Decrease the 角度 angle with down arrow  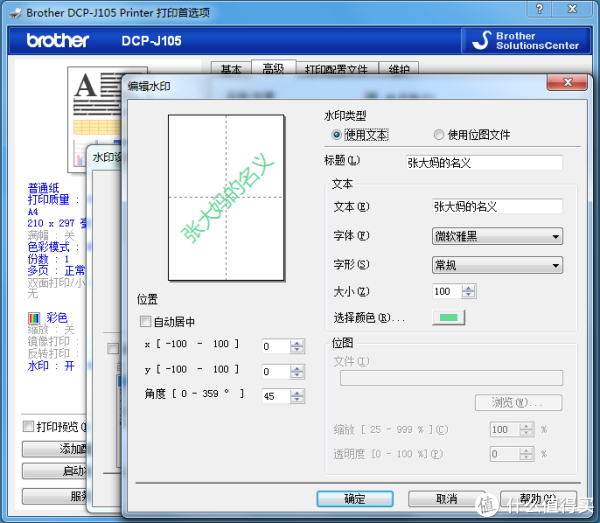pyautogui.click(x=297, y=399)
